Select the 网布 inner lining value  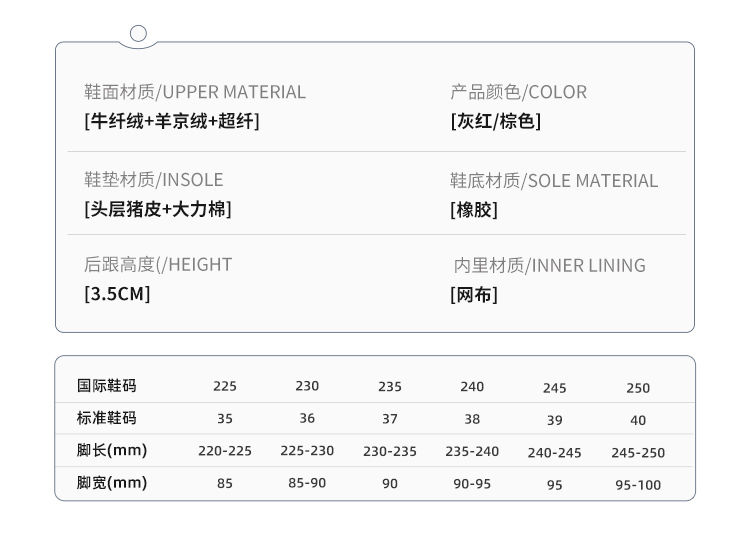pos(474,295)
